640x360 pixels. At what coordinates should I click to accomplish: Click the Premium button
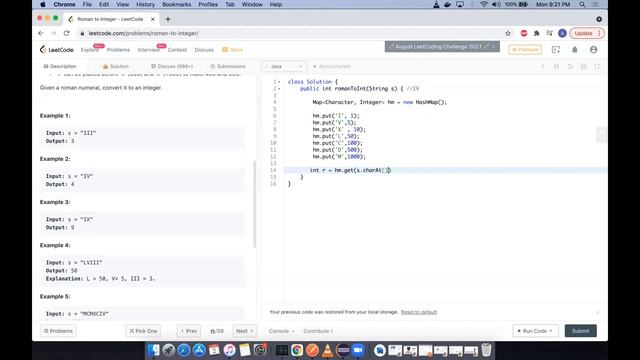point(525,49)
